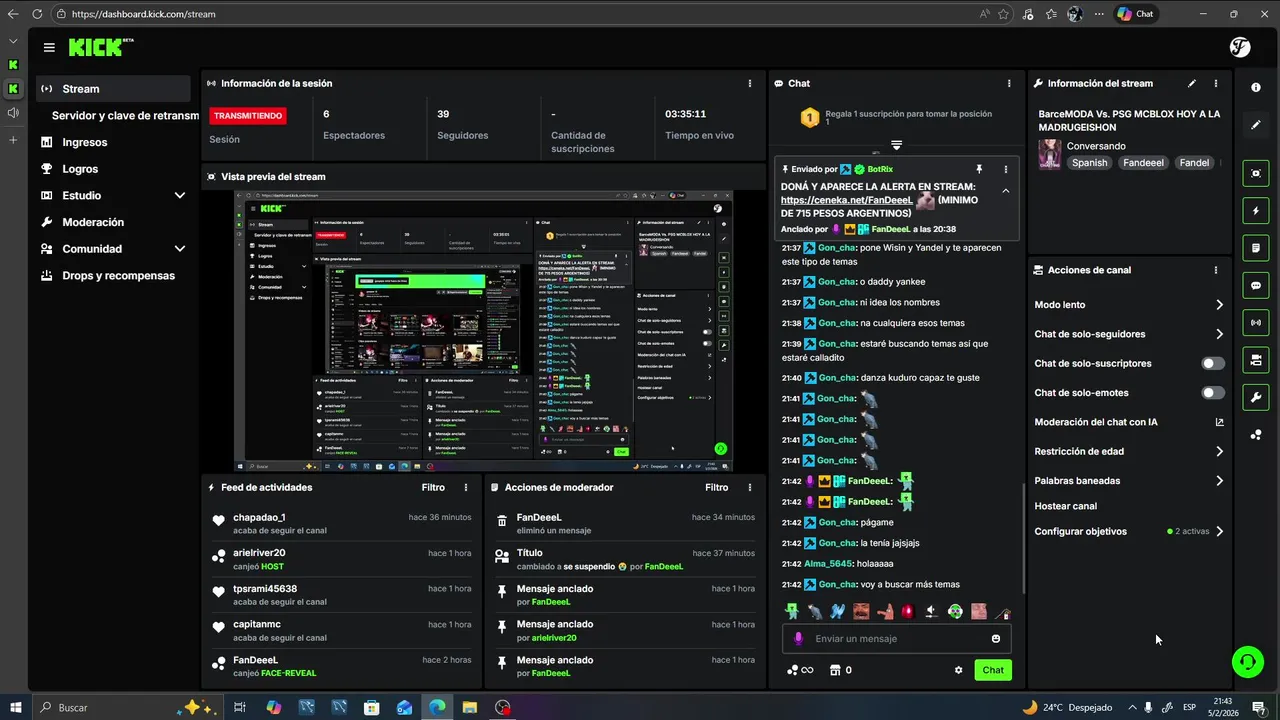Open the green headset support button
1280x720 pixels.
tap(1247, 661)
